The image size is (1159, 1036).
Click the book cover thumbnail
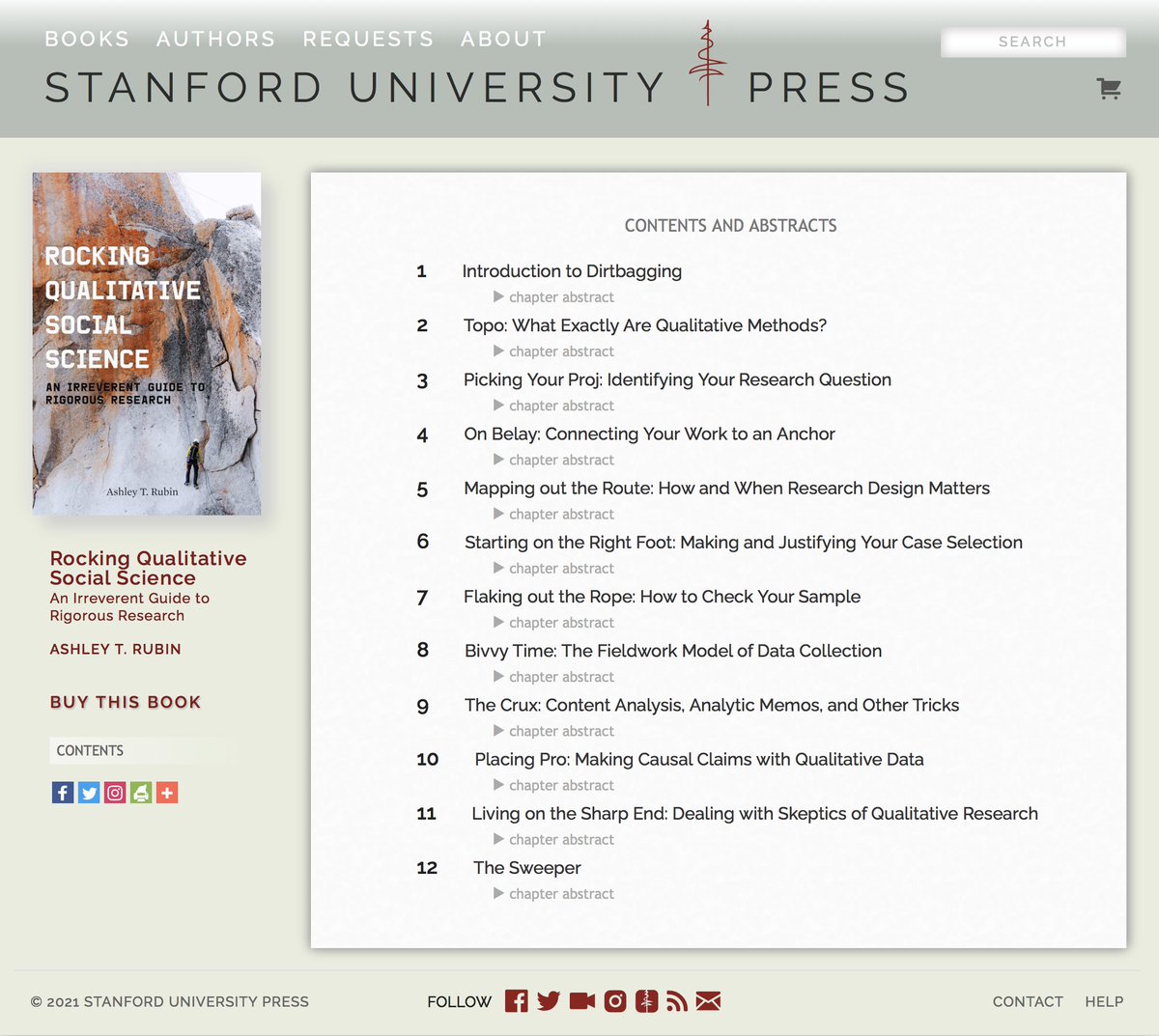point(147,344)
